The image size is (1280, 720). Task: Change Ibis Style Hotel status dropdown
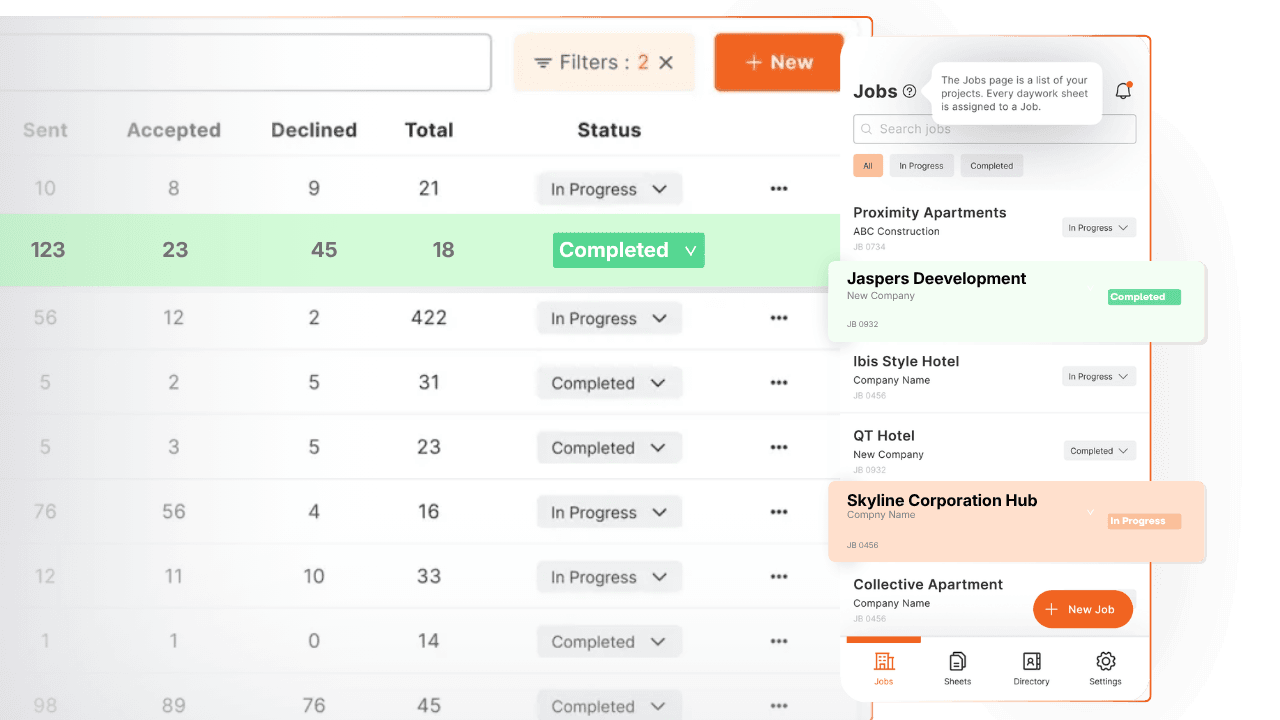tap(1099, 377)
